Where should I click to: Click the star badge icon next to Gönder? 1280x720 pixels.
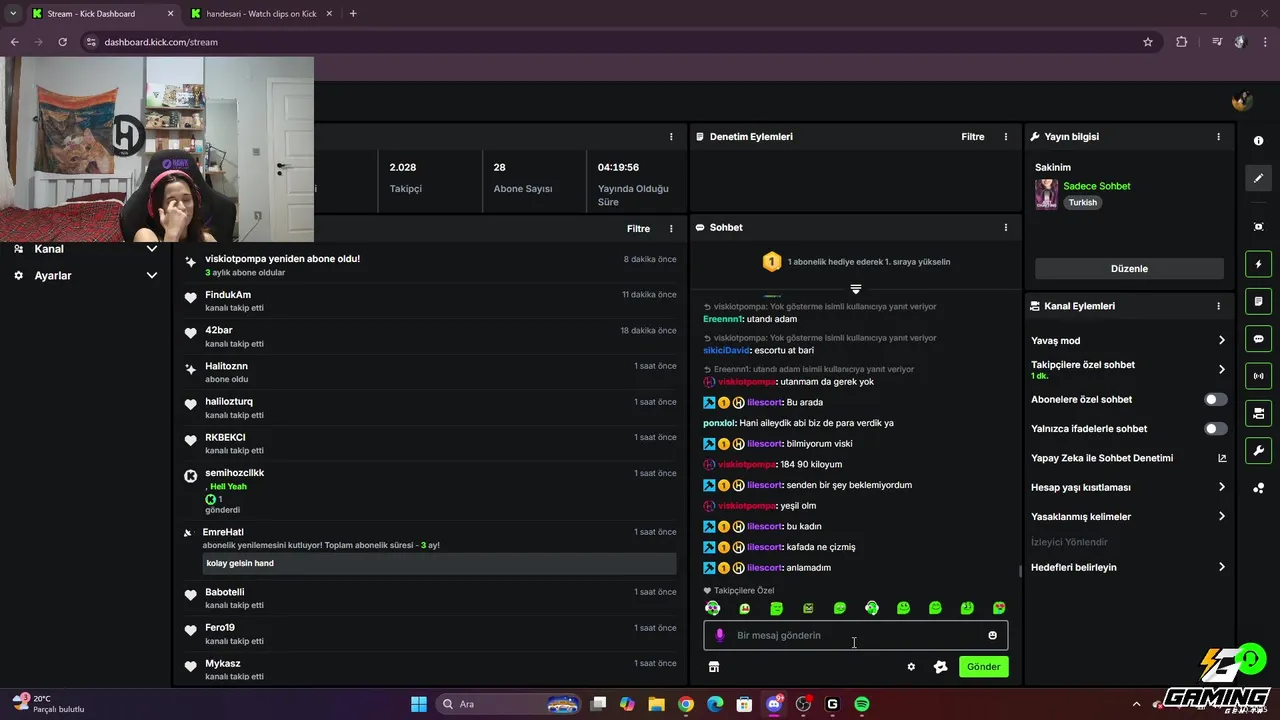[x=940, y=667]
